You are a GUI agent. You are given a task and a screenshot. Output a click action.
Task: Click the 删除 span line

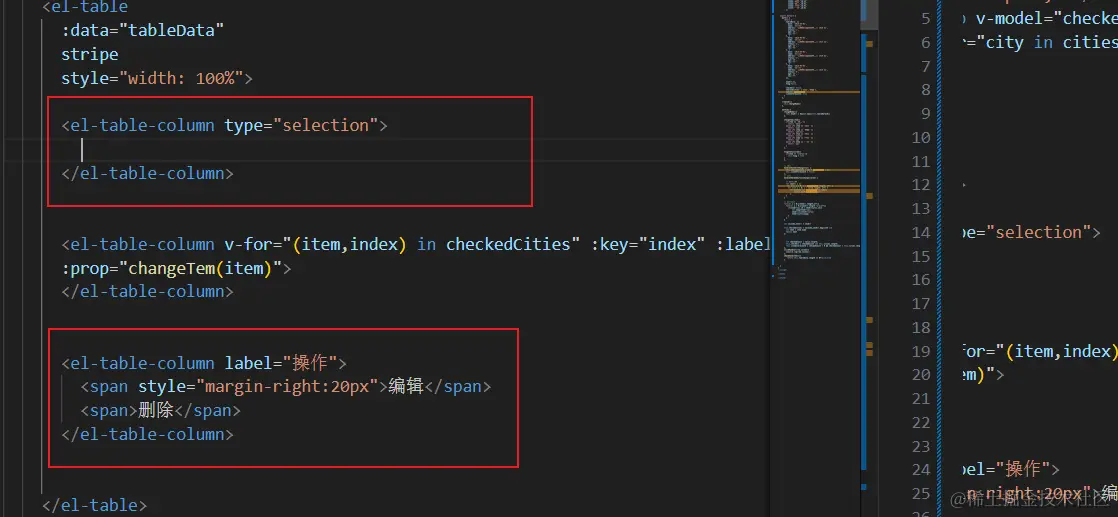click(x=160, y=411)
